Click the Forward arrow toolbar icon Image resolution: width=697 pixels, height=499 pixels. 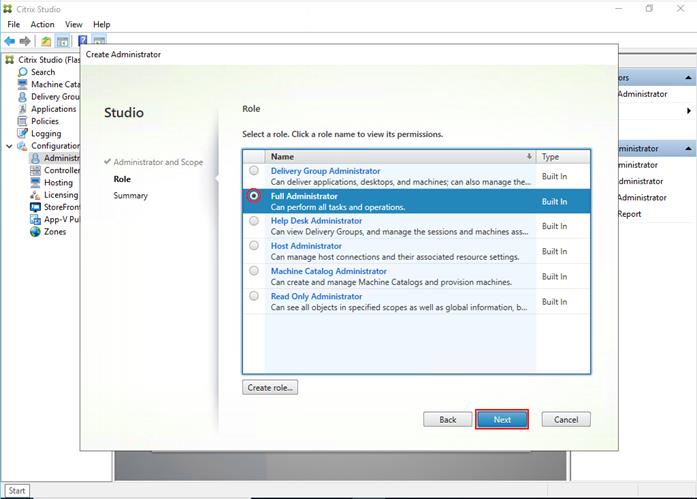25,41
